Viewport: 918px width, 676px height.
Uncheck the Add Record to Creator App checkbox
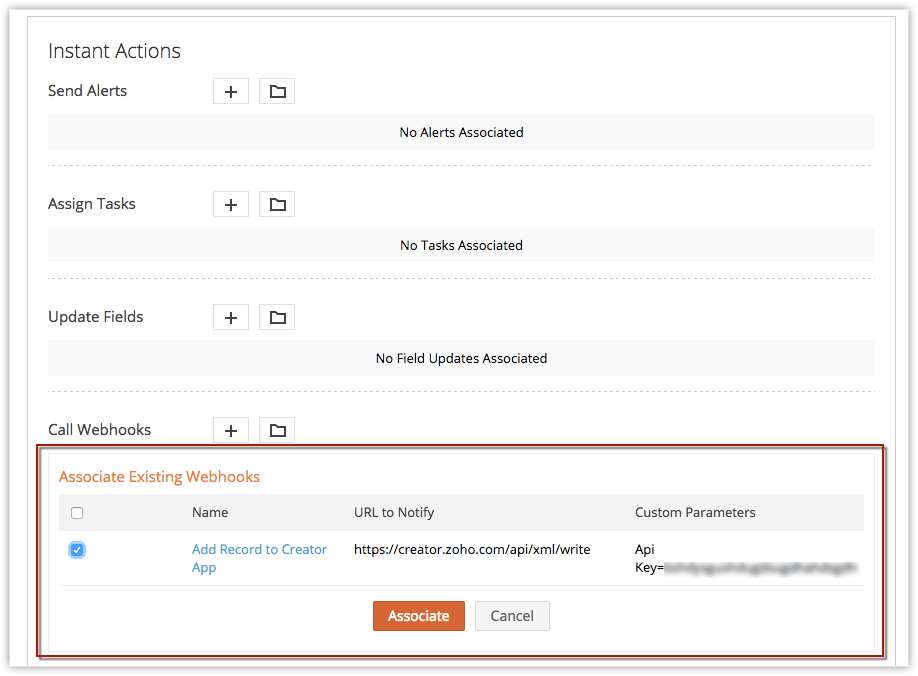77,550
